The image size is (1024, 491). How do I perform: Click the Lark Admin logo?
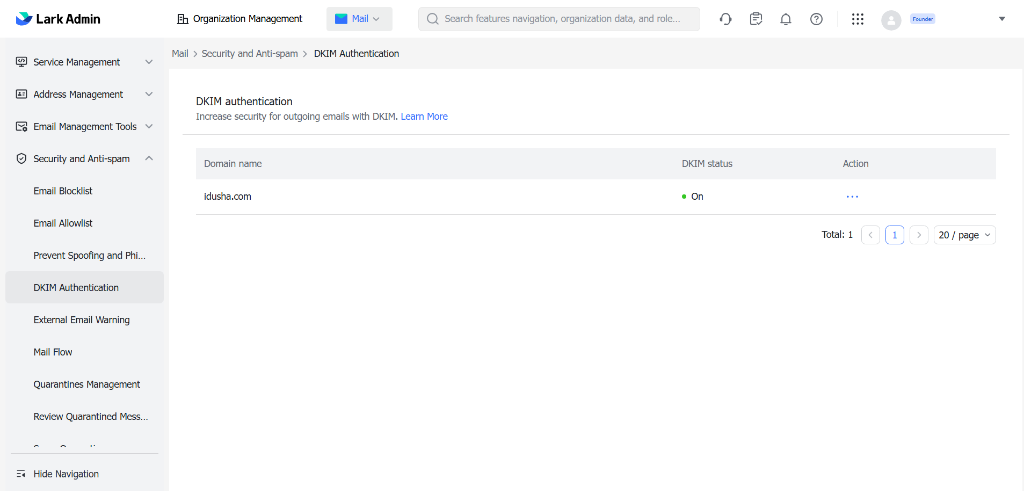tap(57, 19)
